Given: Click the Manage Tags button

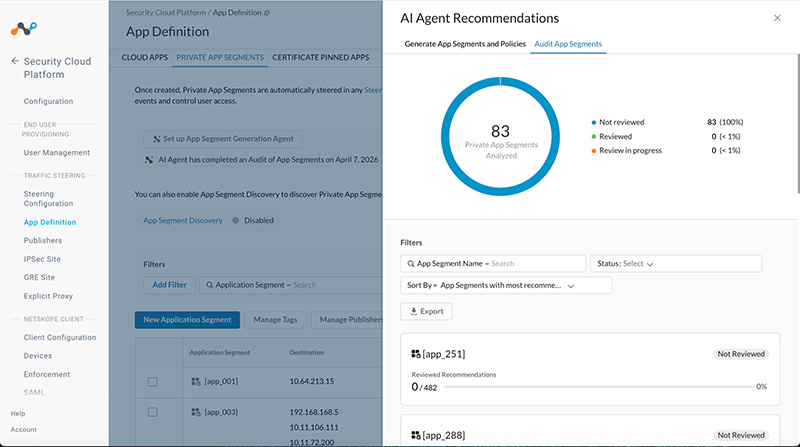Looking at the screenshot, I should (x=275, y=319).
